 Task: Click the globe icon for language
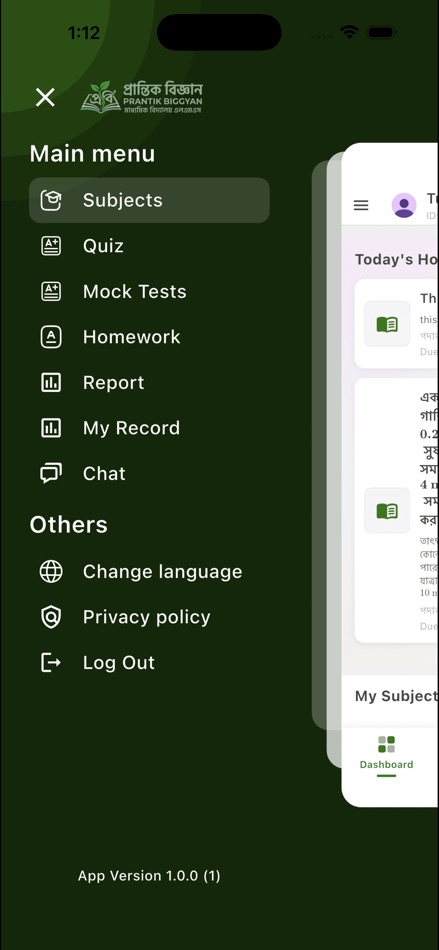pyautogui.click(x=51, y=571)
